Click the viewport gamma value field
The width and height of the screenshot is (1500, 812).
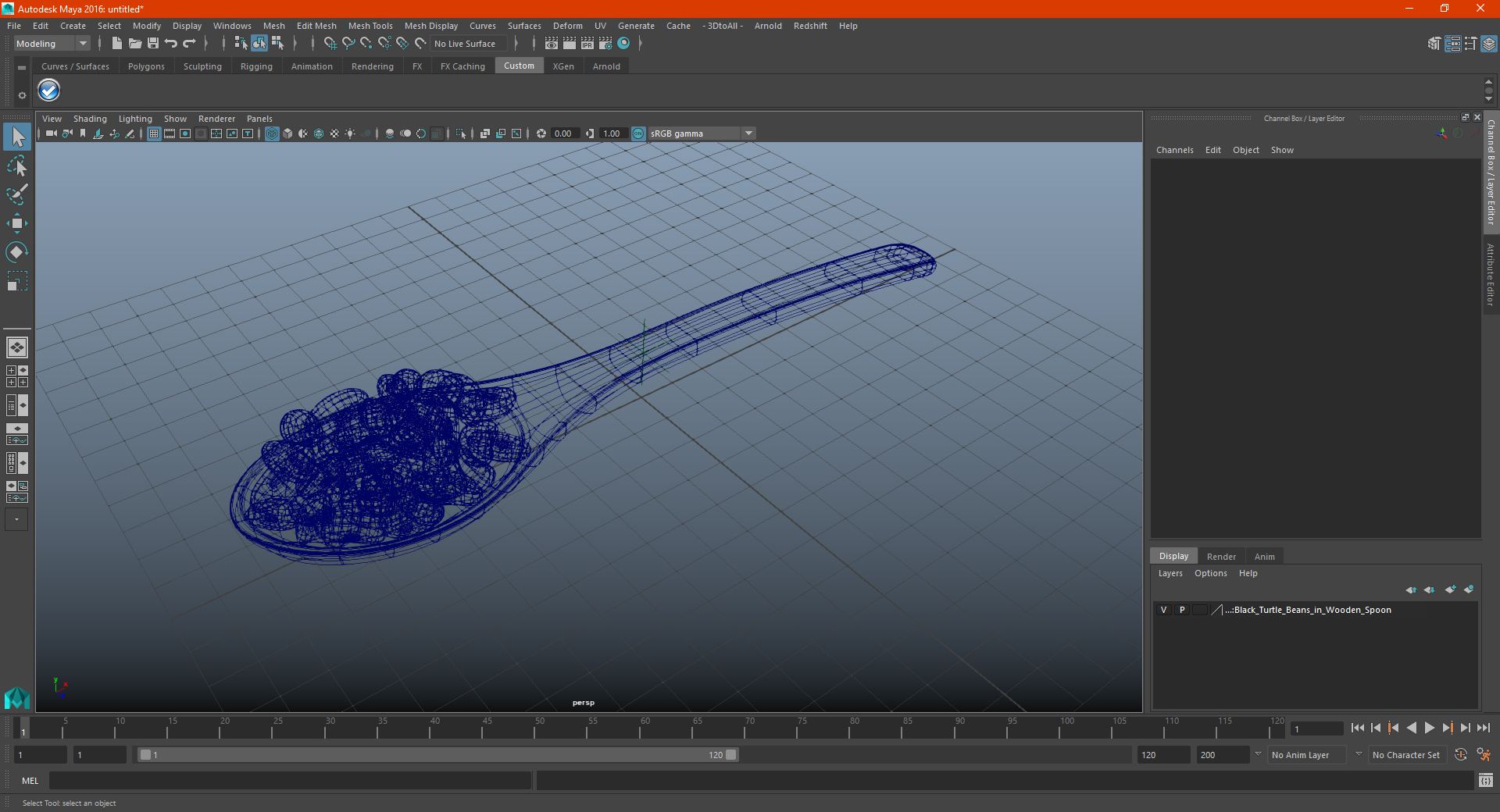point(612,134)
